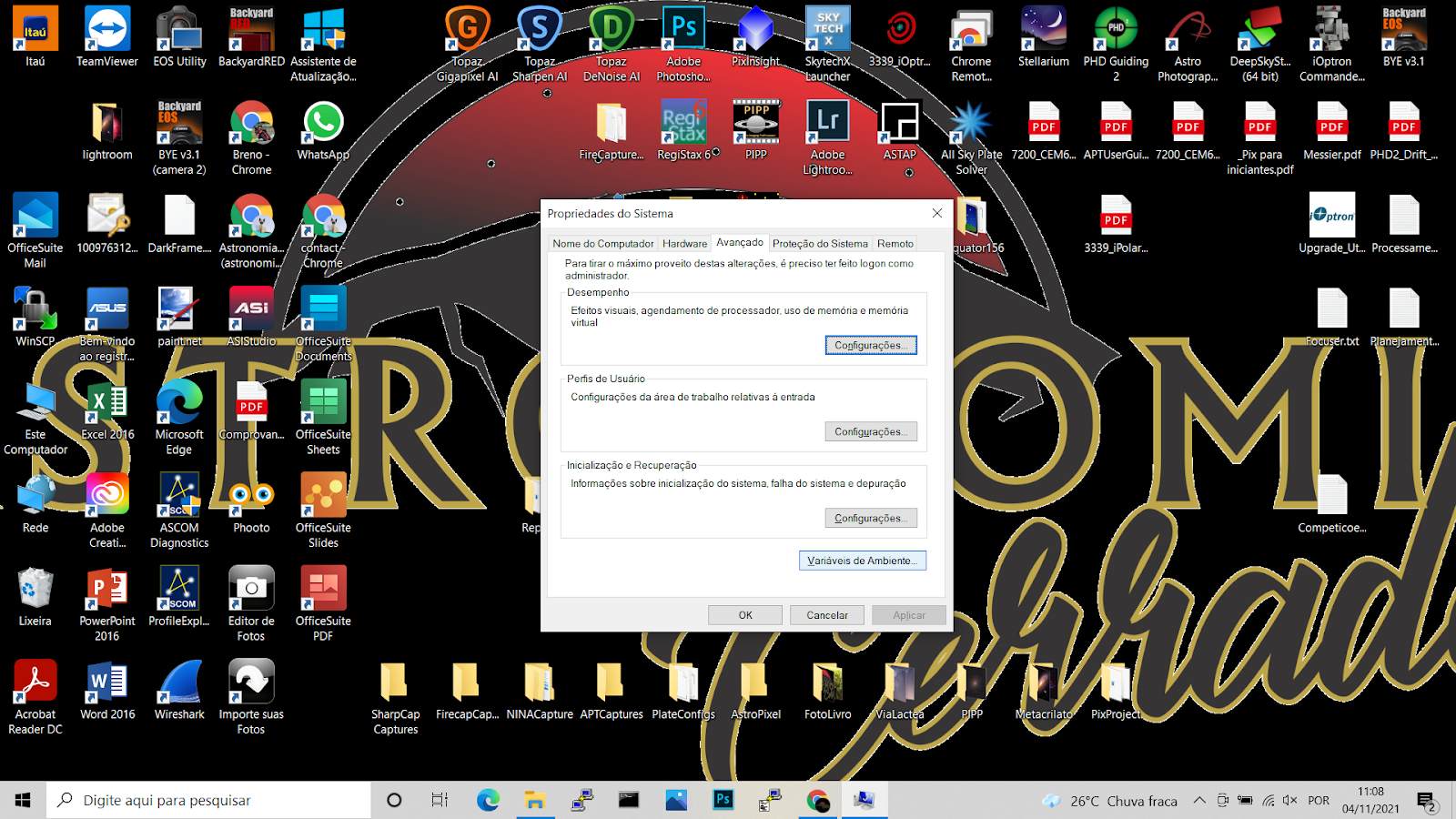Open ASCOM Diagnostics desktop icon
The width and height of the screenshot is (1456, 819).
179,511
